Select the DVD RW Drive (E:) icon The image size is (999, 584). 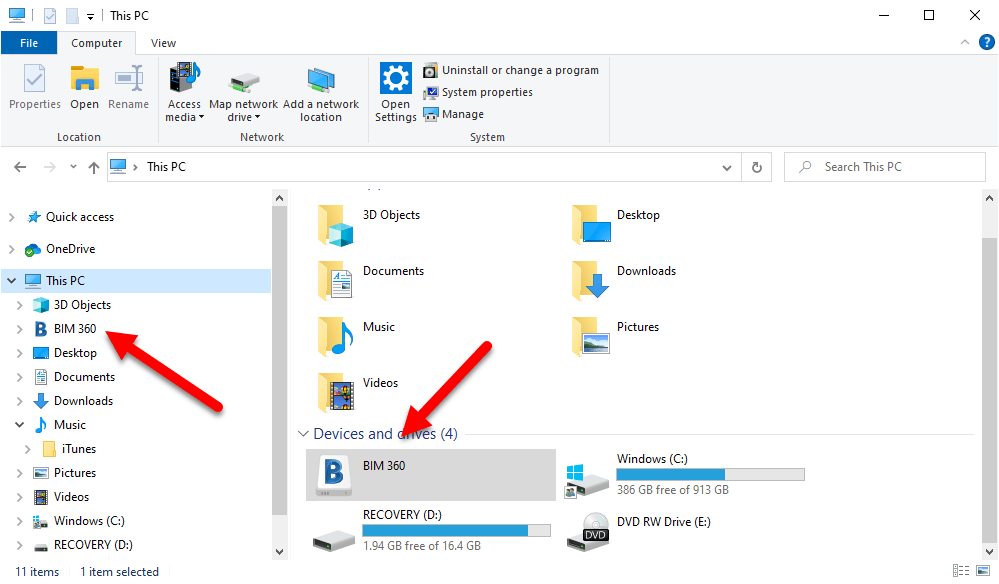(x=589, y=531)
